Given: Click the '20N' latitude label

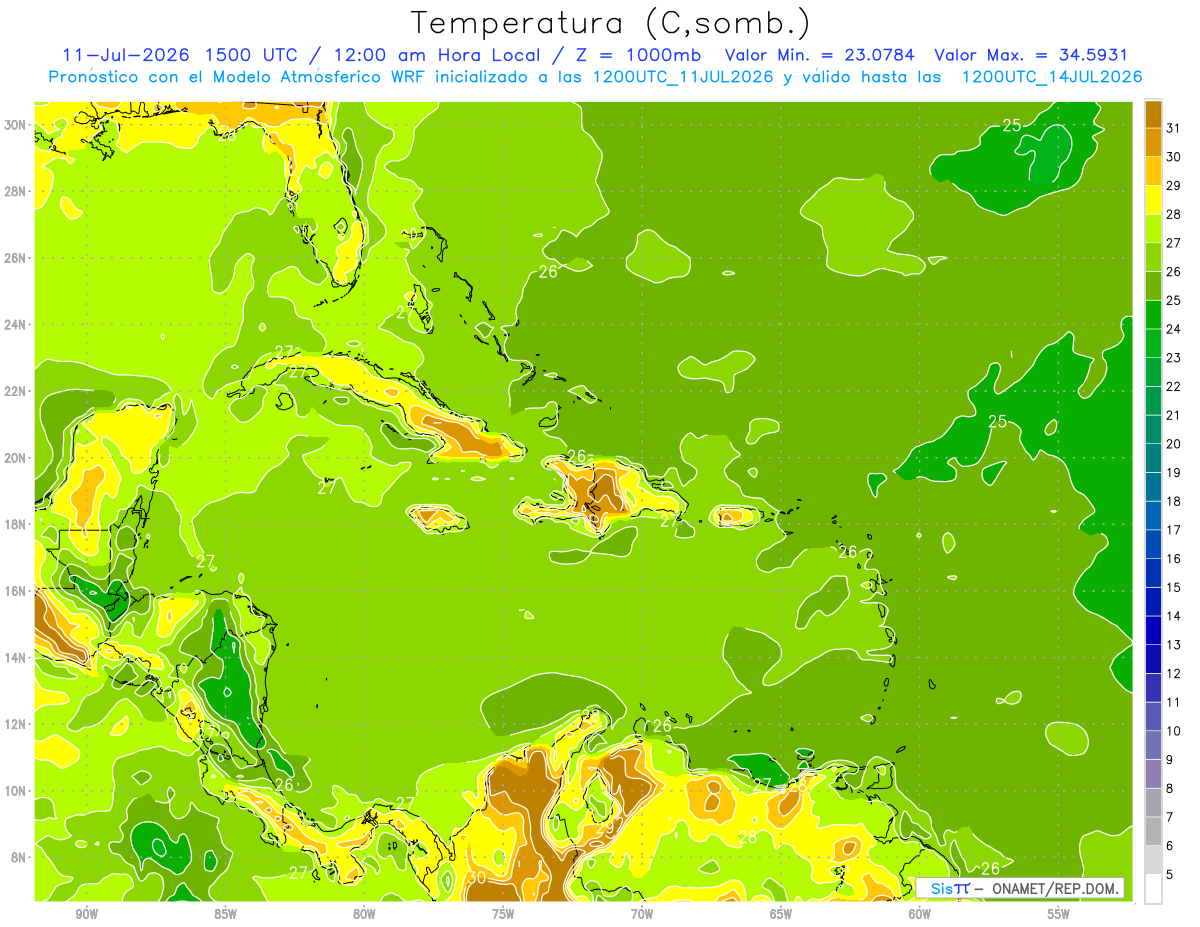Looking at the screenshot, I should (15, 458).
